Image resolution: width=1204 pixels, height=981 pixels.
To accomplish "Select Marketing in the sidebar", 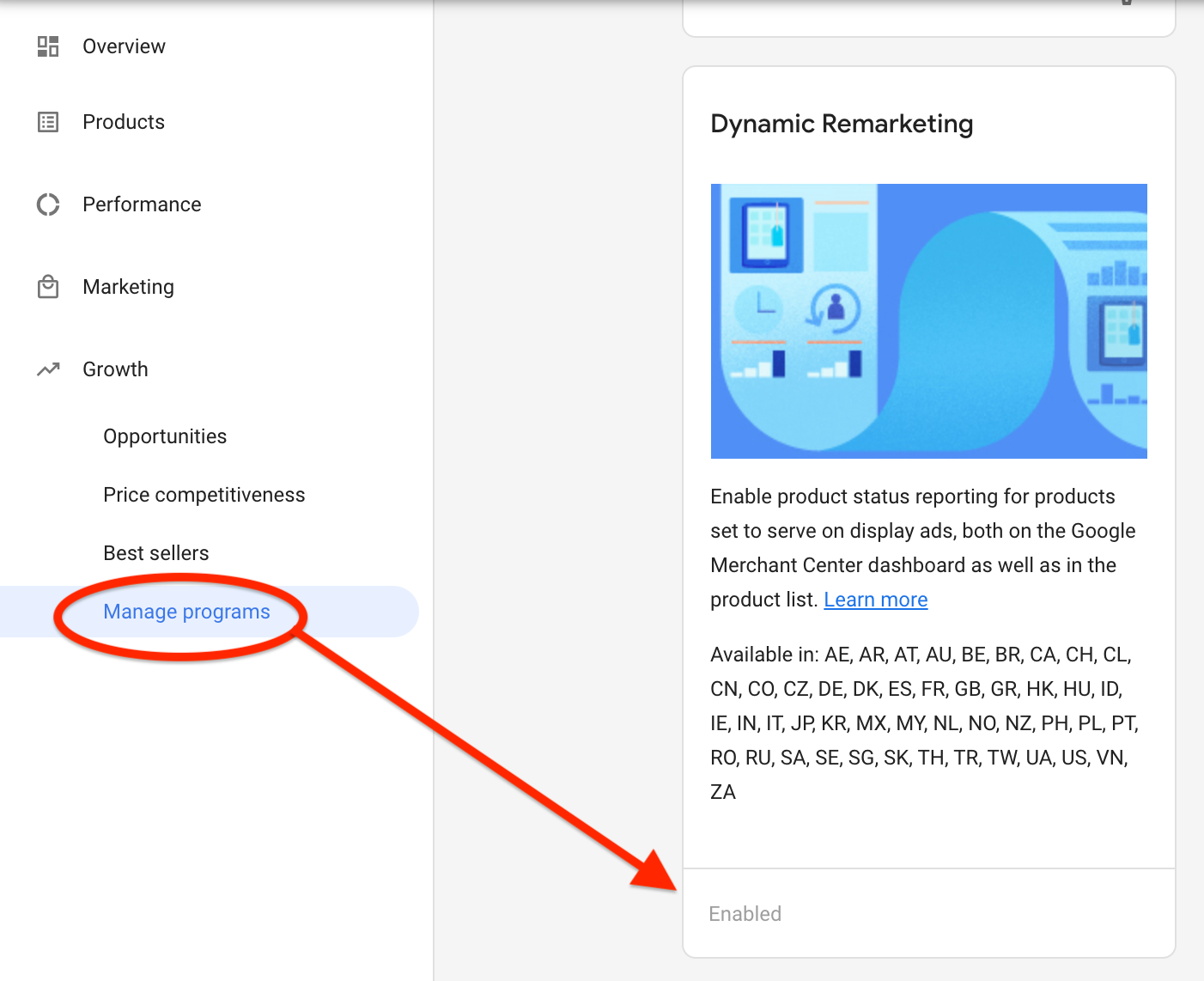I will click(x=128, y=287).
